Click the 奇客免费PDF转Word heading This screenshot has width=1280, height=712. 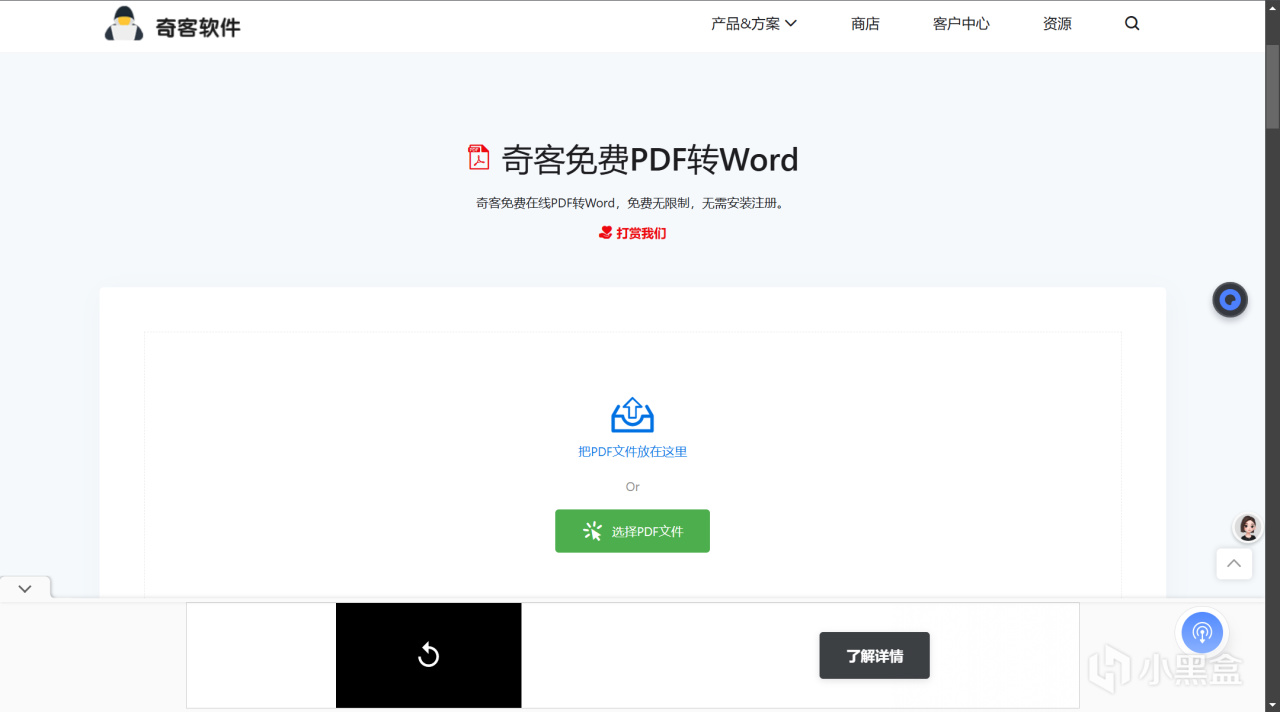(x=650, y=159)
